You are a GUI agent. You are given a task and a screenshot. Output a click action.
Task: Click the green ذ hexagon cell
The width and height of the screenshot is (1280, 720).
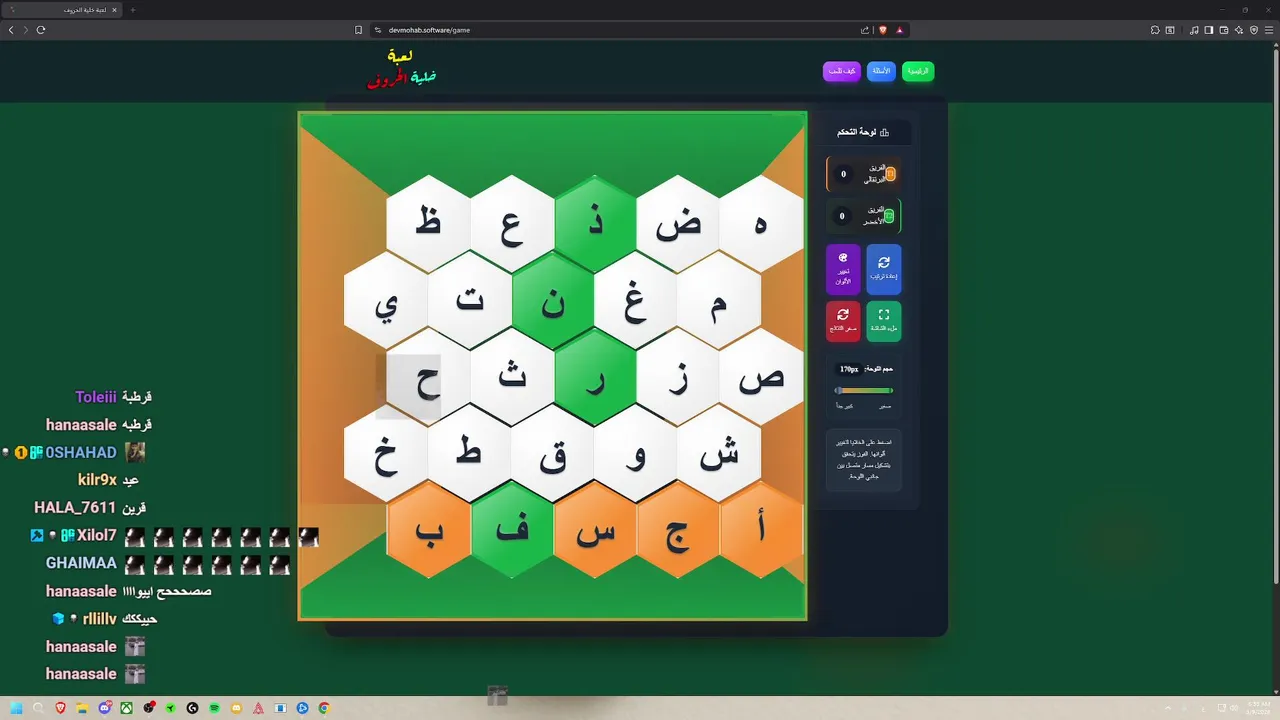coord(595,223)
